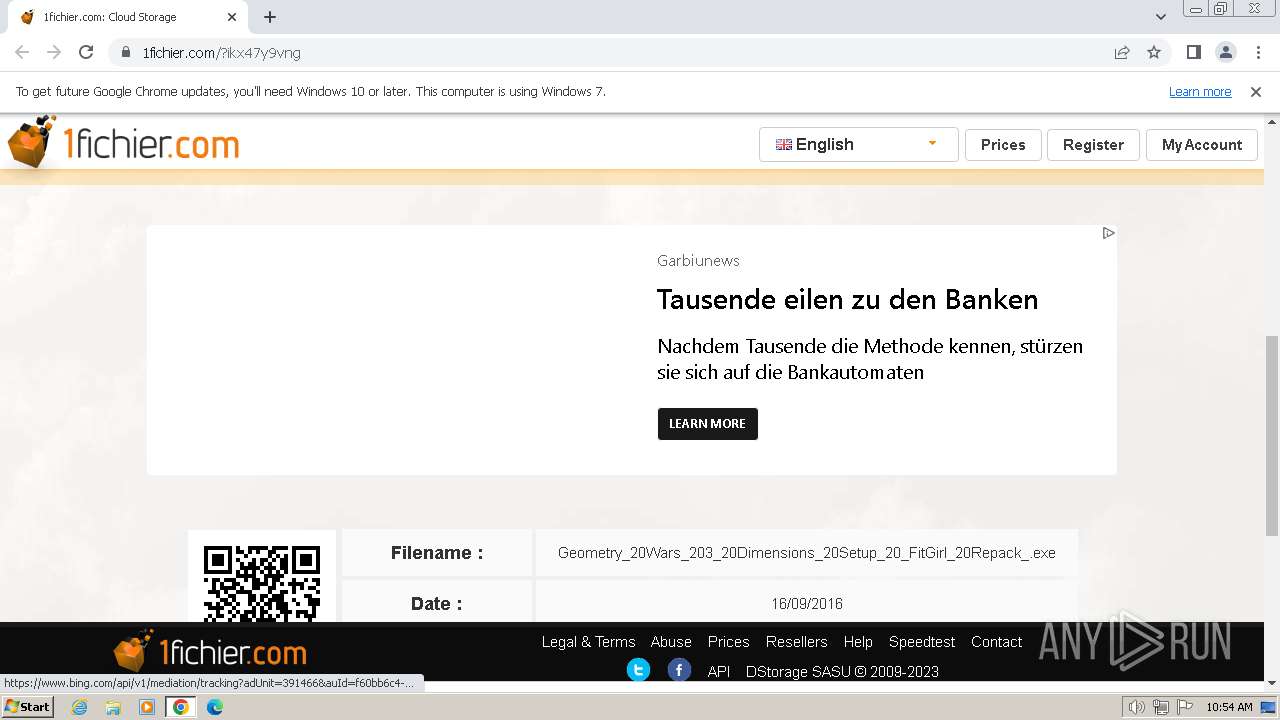Image resolution: width=1280 pixels, height=720 pixels.
Task: Click the Twitter icon in footer
Action: (638, 670)
